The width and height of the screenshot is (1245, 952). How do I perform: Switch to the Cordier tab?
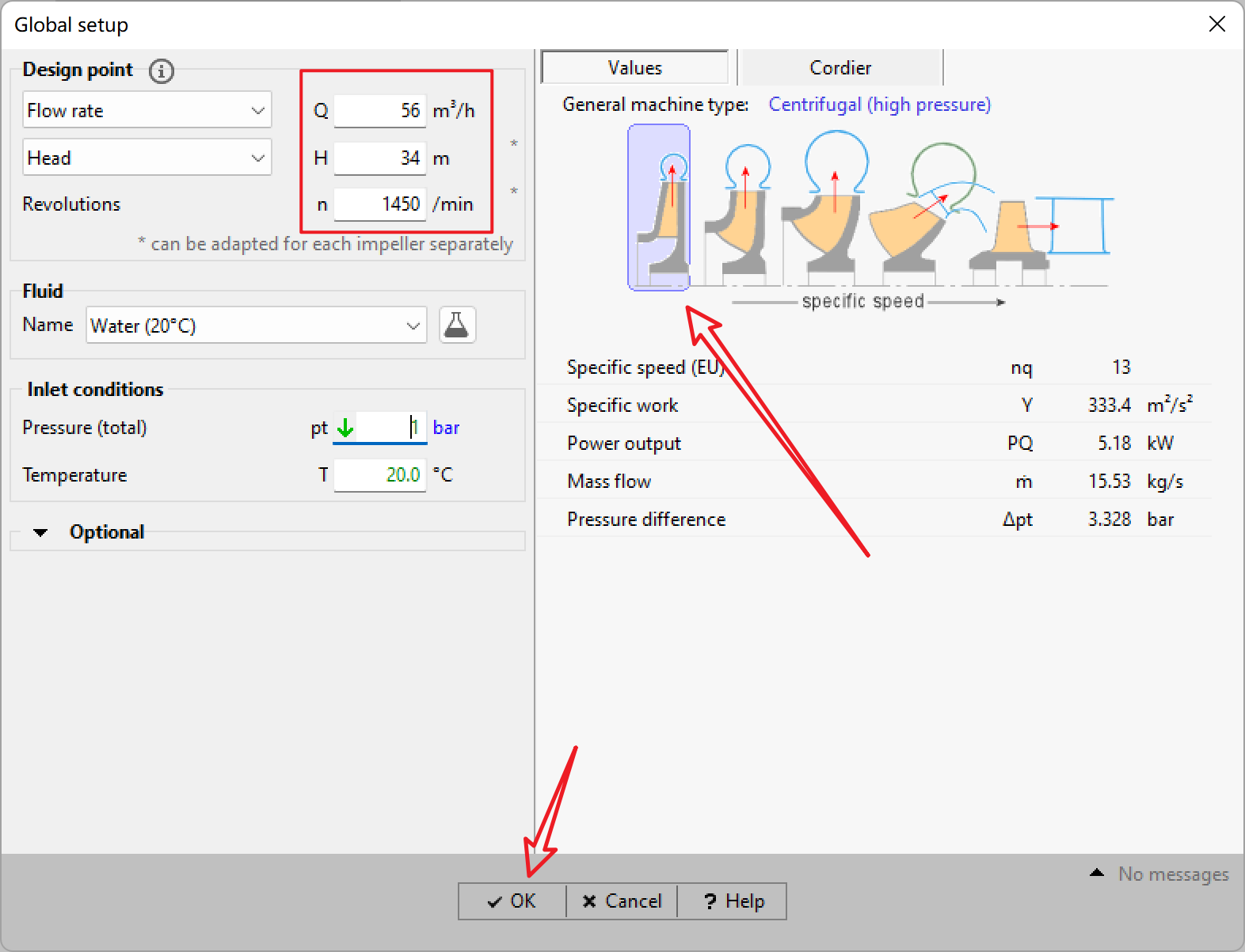click(x=840, y=68)
